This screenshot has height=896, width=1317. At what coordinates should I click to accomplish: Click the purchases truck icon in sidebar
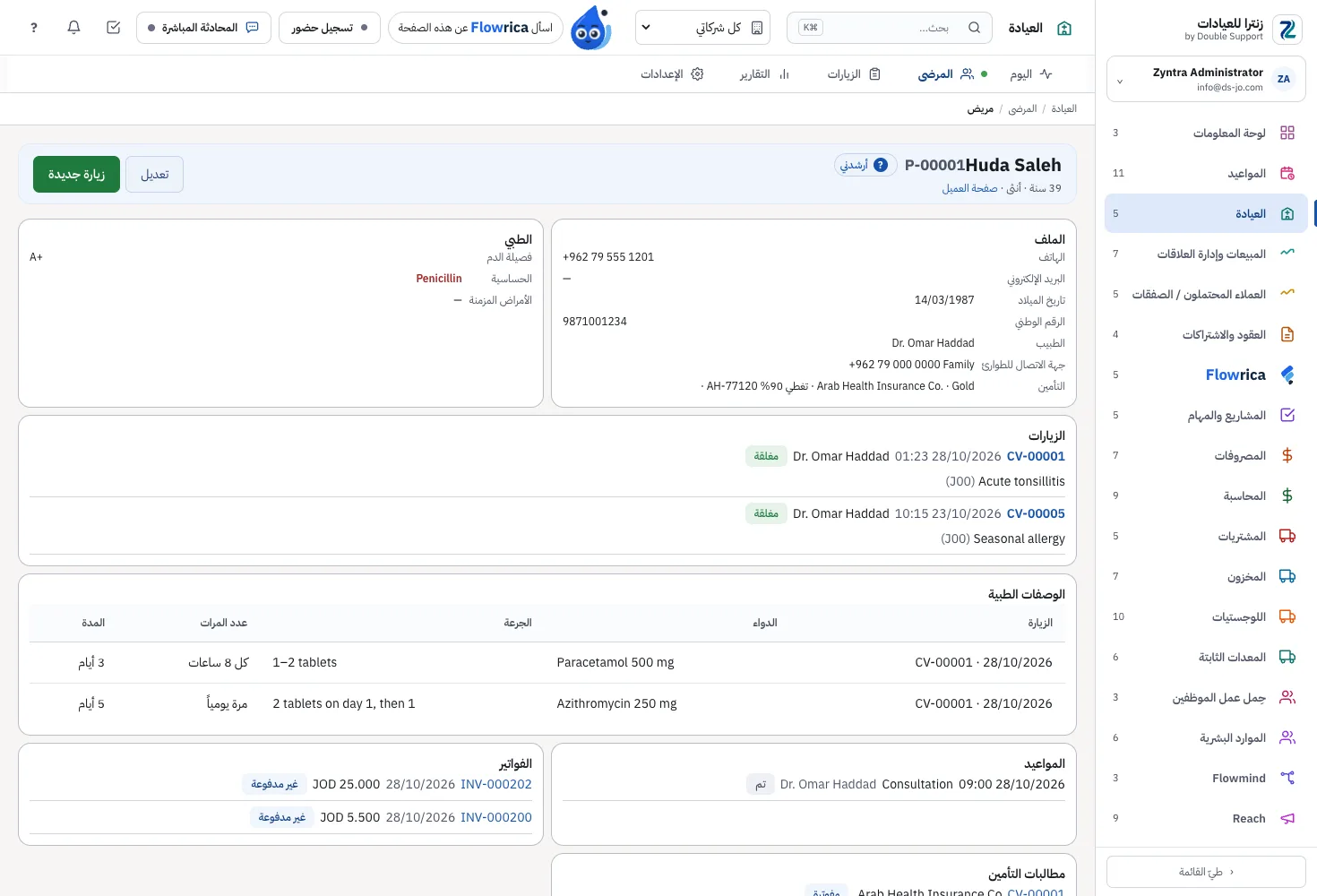1287,536
